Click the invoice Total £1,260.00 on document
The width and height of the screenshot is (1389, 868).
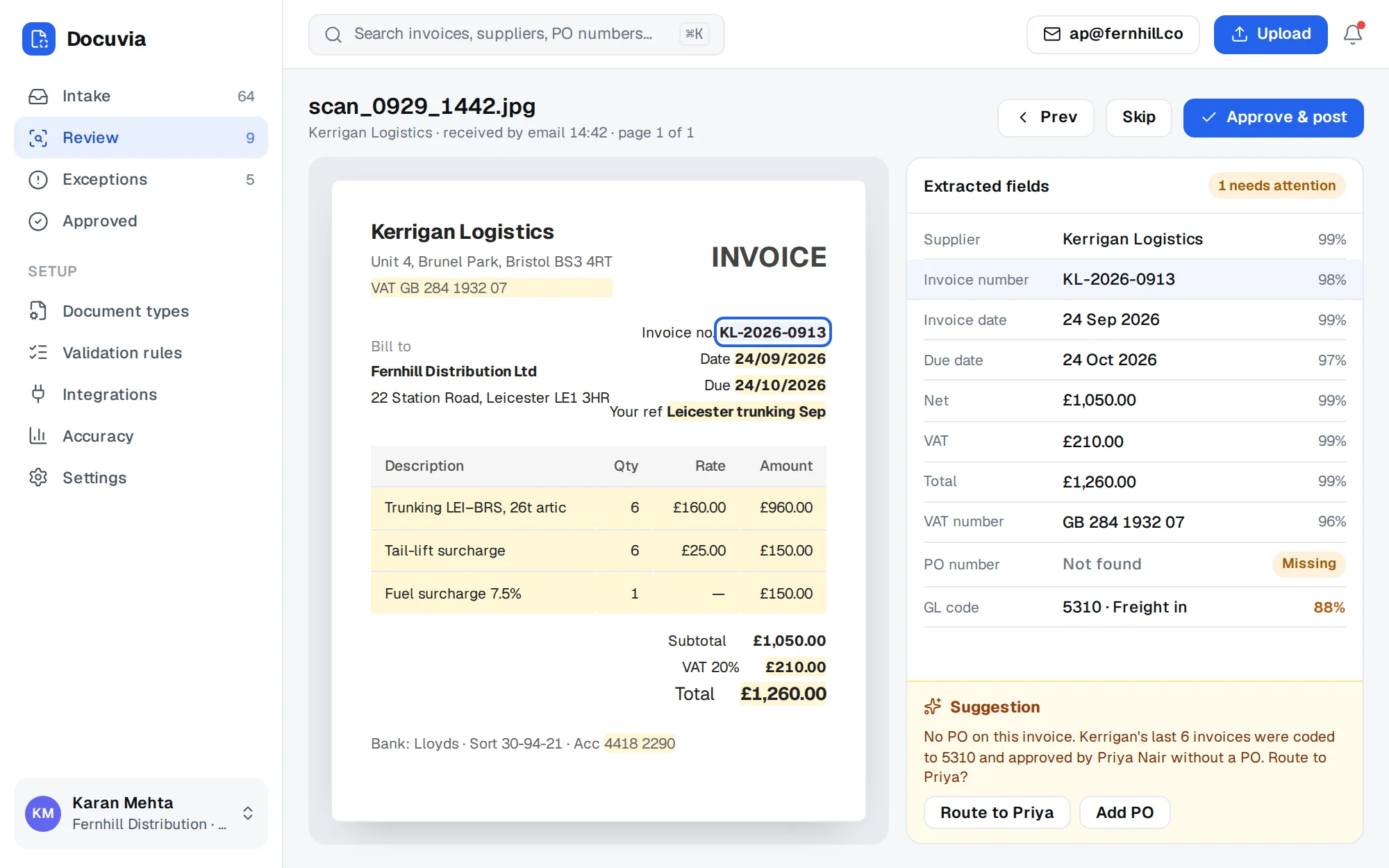(x=783, y=694)
